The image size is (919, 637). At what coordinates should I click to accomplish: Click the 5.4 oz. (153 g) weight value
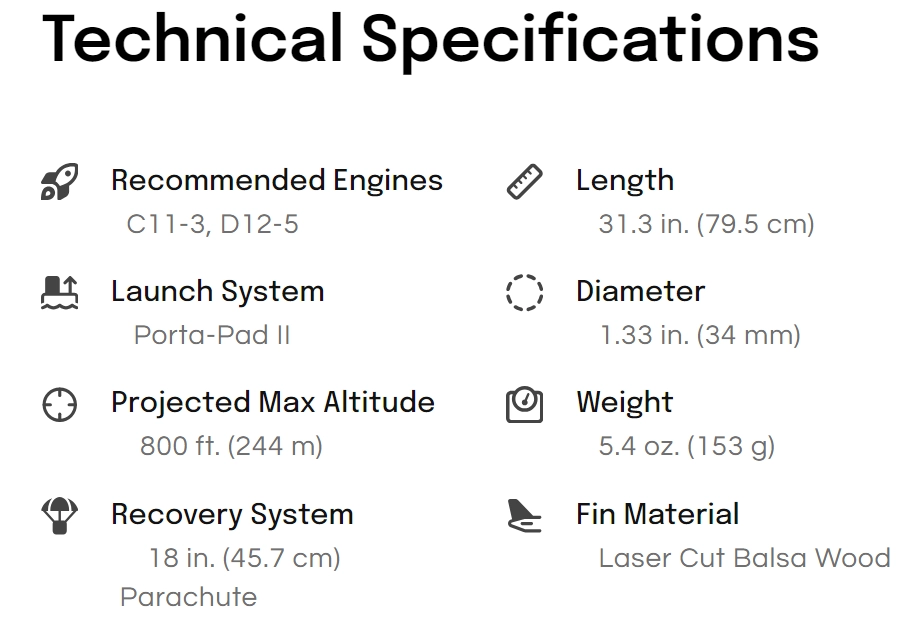[x=687, y=446]
